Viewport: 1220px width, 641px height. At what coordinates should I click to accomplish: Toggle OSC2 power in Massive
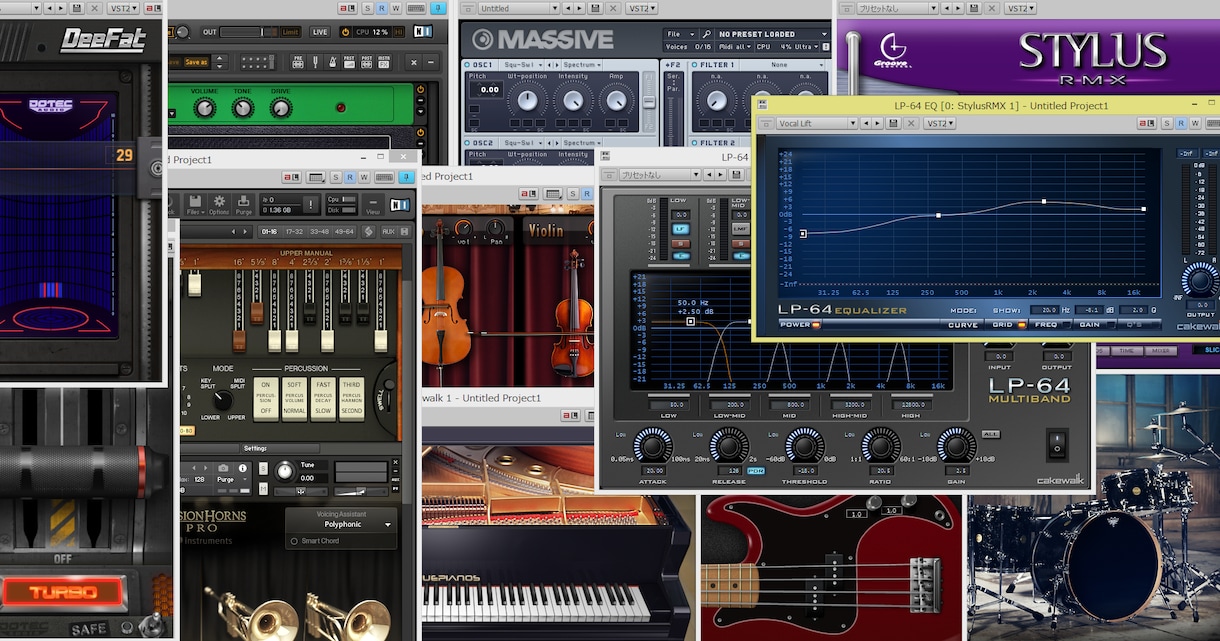tap(467, 143)
